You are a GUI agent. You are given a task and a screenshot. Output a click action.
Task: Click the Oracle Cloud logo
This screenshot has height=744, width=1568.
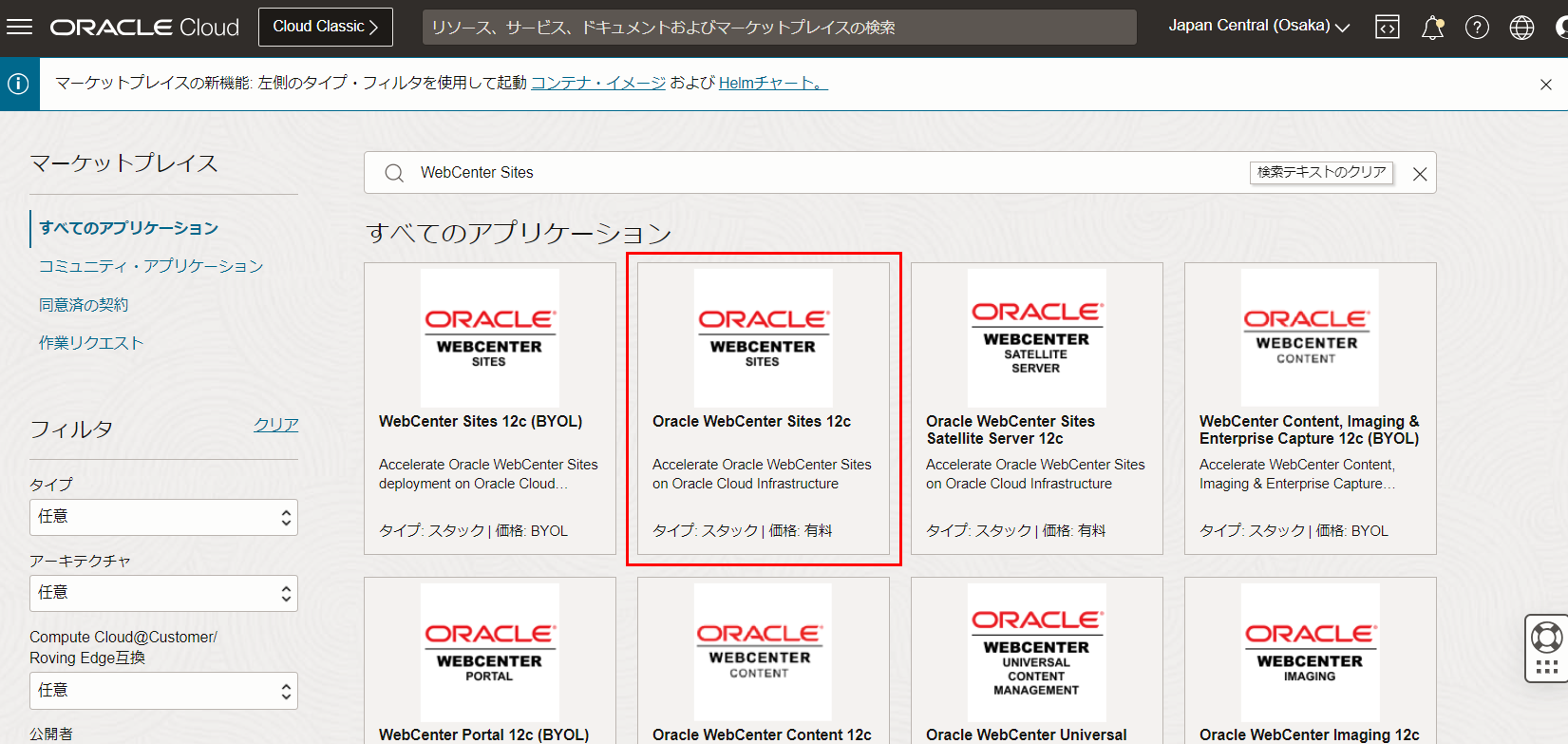coord(144,28)
